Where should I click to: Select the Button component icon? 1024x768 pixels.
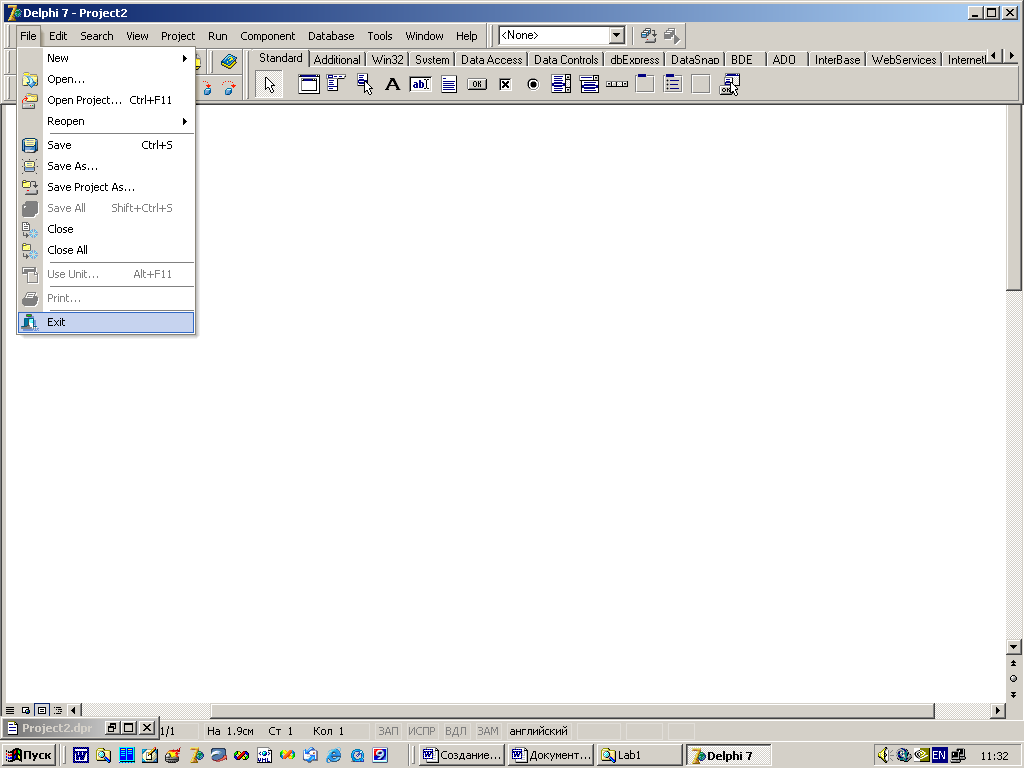coord(477,84)
